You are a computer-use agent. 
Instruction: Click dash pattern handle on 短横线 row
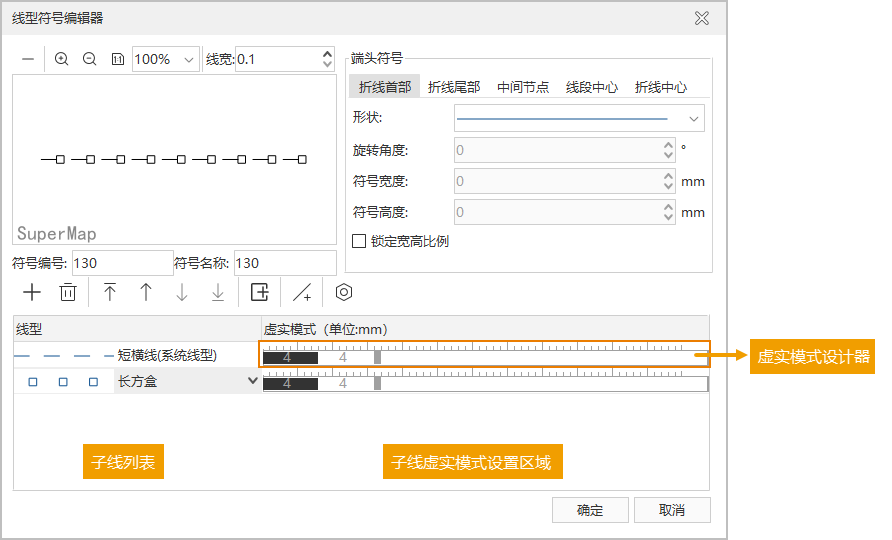click(x=377, y=357)
